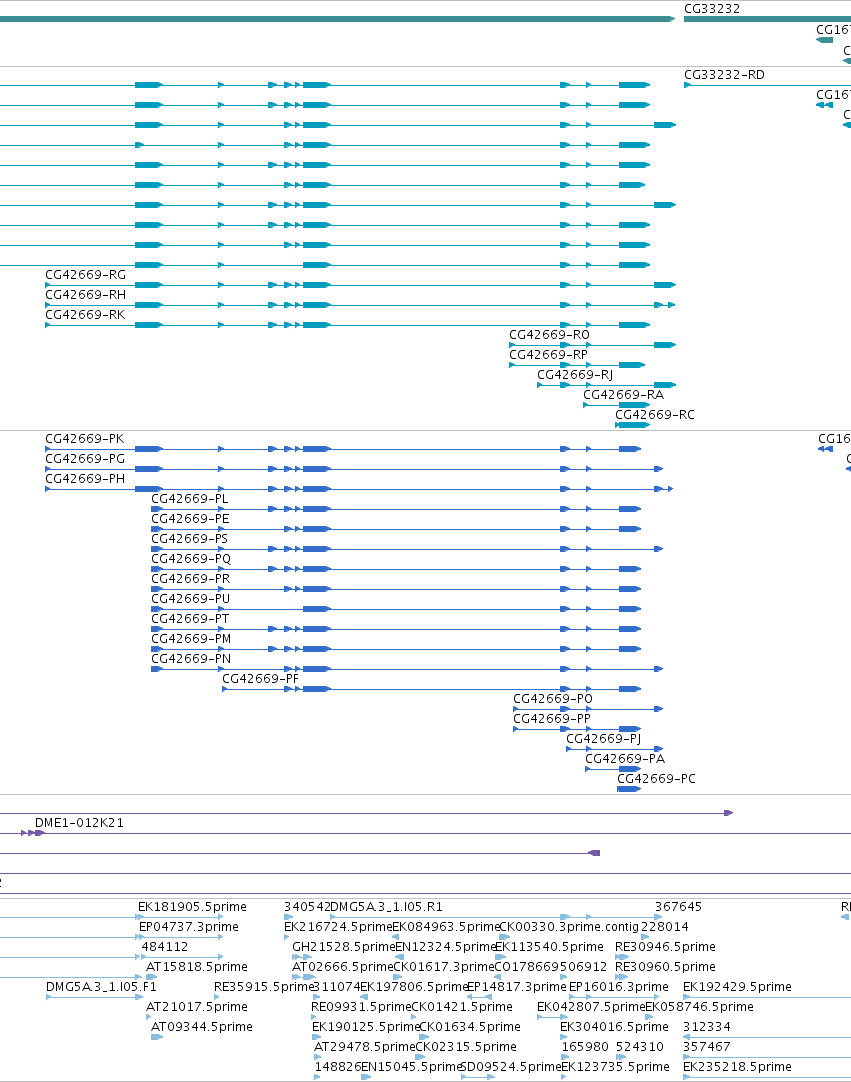Select CG42669-PU protein label
Image resolution: width=851 pixels, height=1082 pixels.
pos(190,599)
